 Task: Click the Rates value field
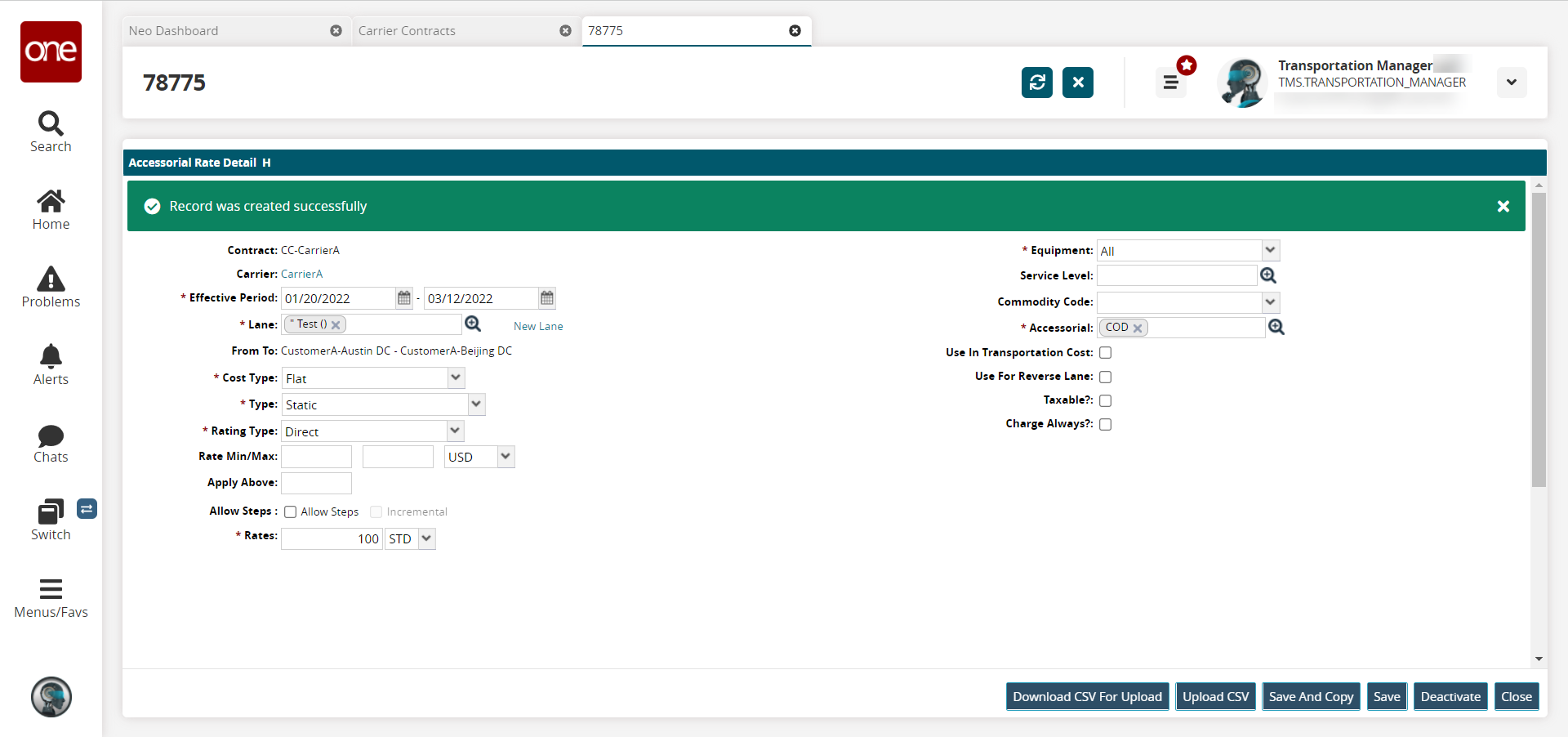pyautogui.click(x=332, y=538)
